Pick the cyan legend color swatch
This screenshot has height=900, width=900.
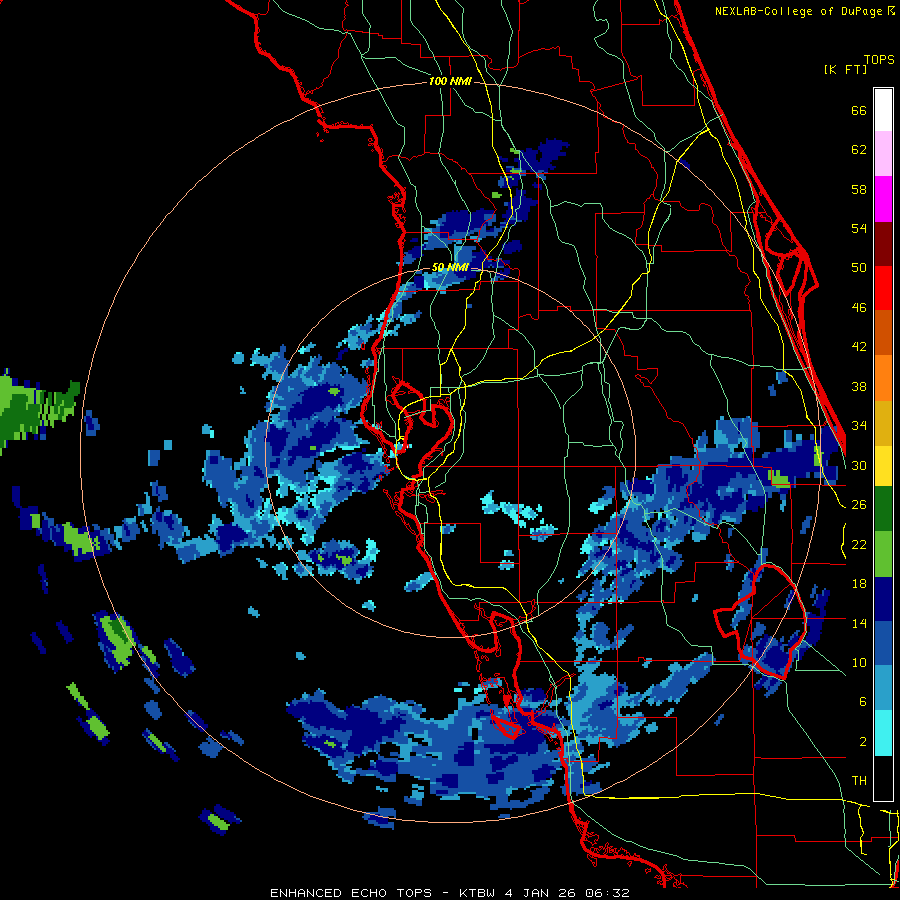tap(883, 733)
